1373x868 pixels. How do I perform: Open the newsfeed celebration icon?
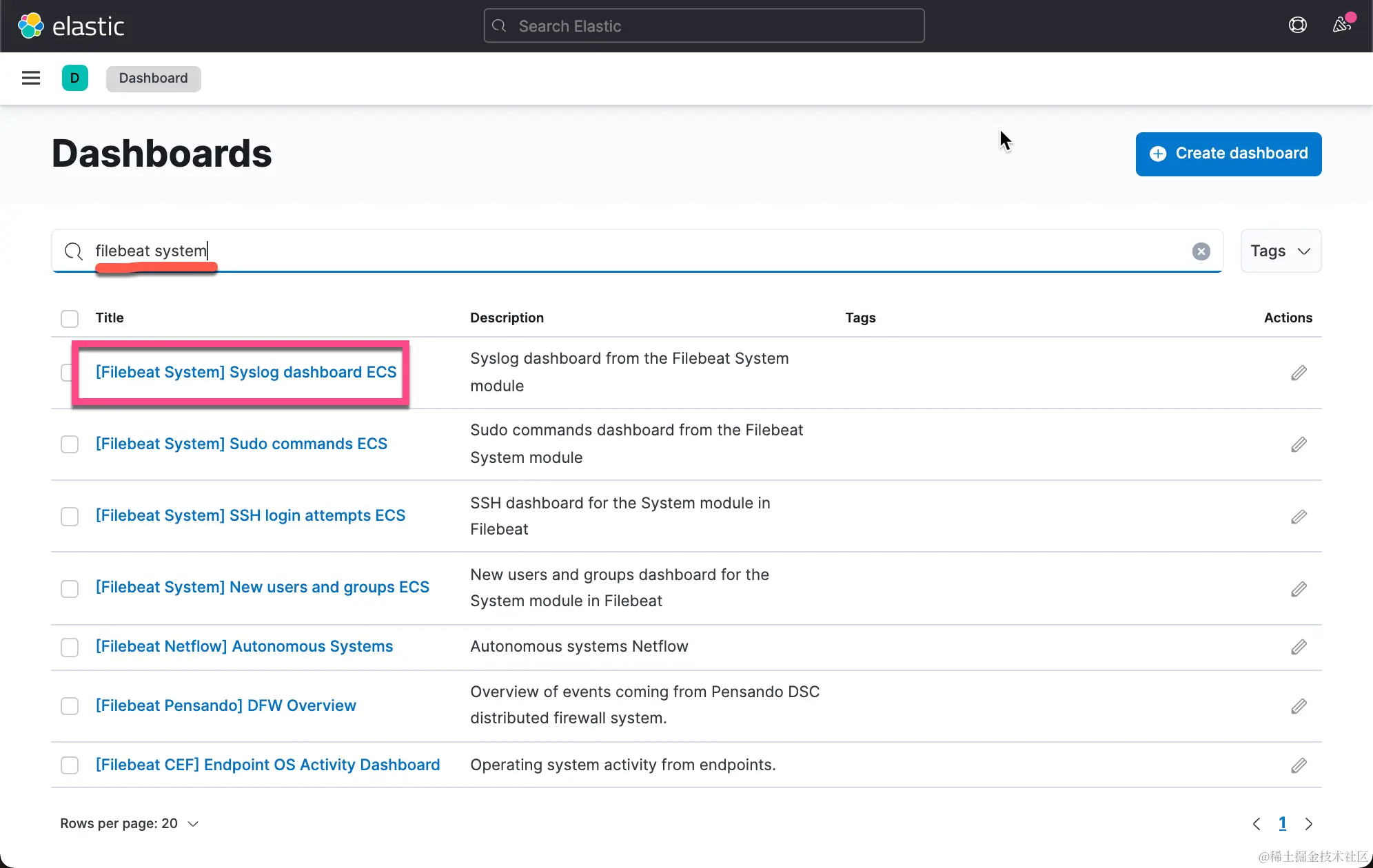pyautogui.click(x=1341, y=25)
